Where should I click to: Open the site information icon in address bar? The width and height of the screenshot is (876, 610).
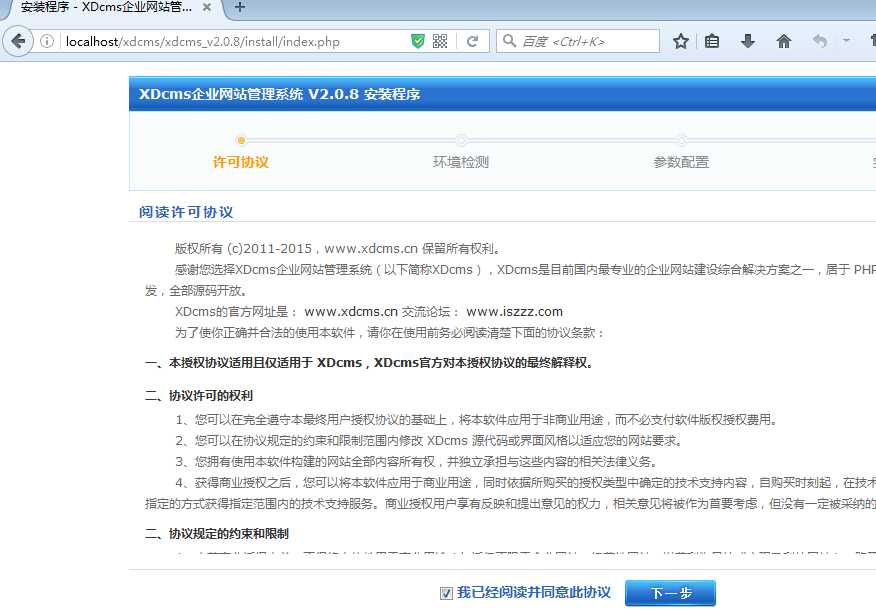click(47, 41)
